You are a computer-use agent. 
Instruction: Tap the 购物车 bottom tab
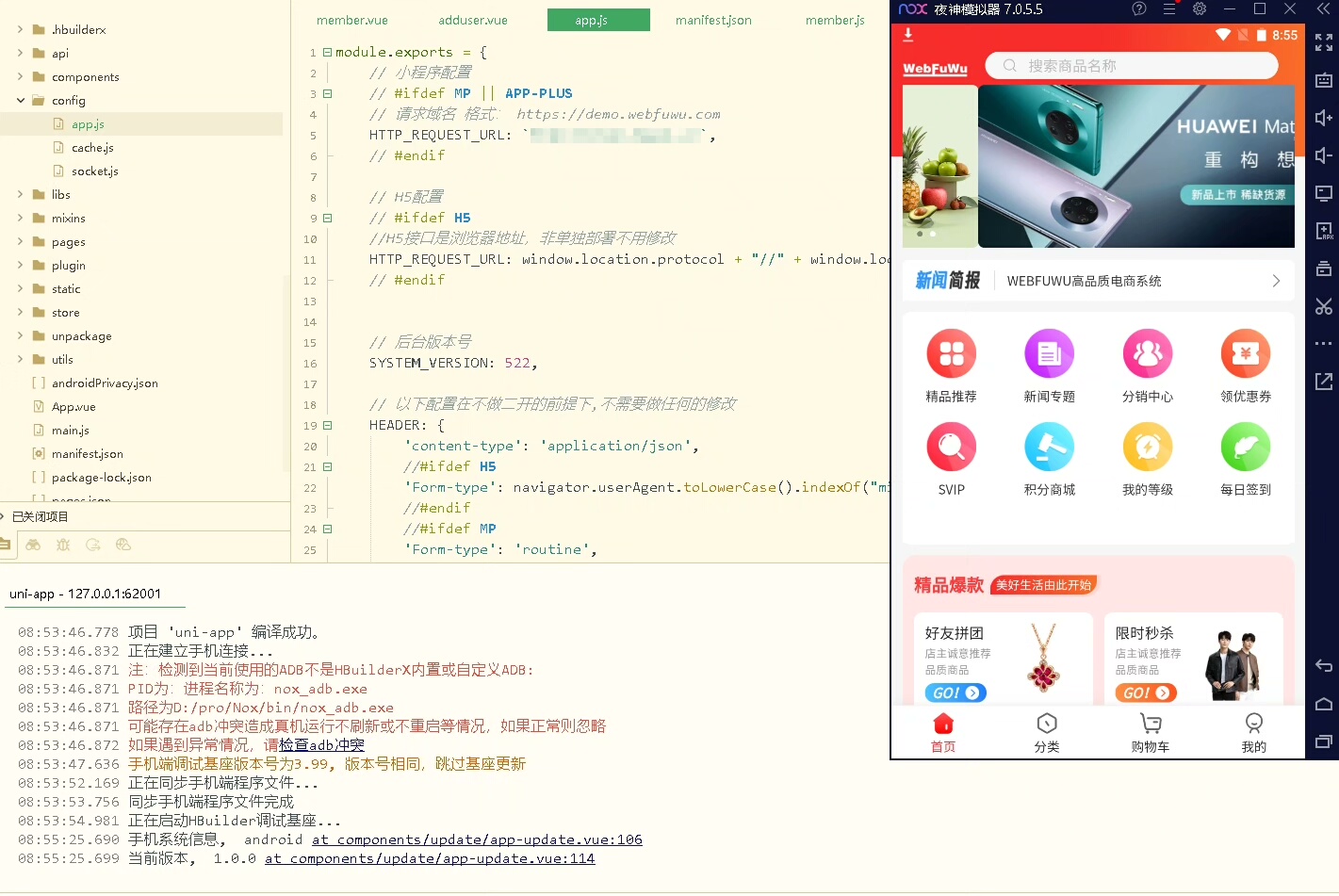[1151, 732]
